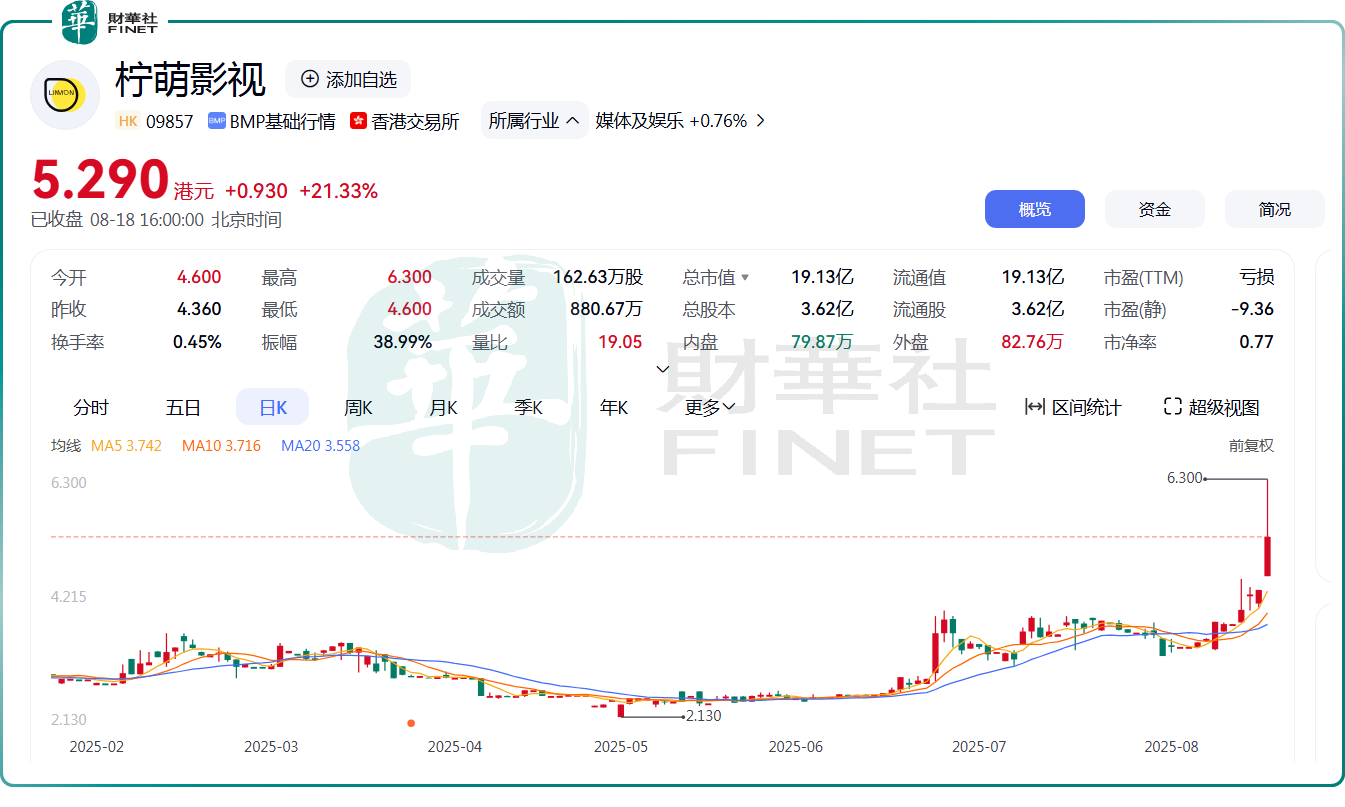
Task: Click the 外盘 value 82.76万
Action: pyautogui.click(x=1033, y=342)
